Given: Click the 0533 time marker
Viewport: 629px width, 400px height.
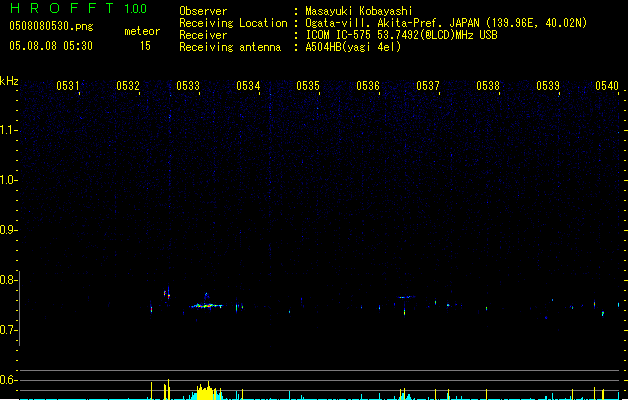Looking at the screenshot, I should [188, 86].
